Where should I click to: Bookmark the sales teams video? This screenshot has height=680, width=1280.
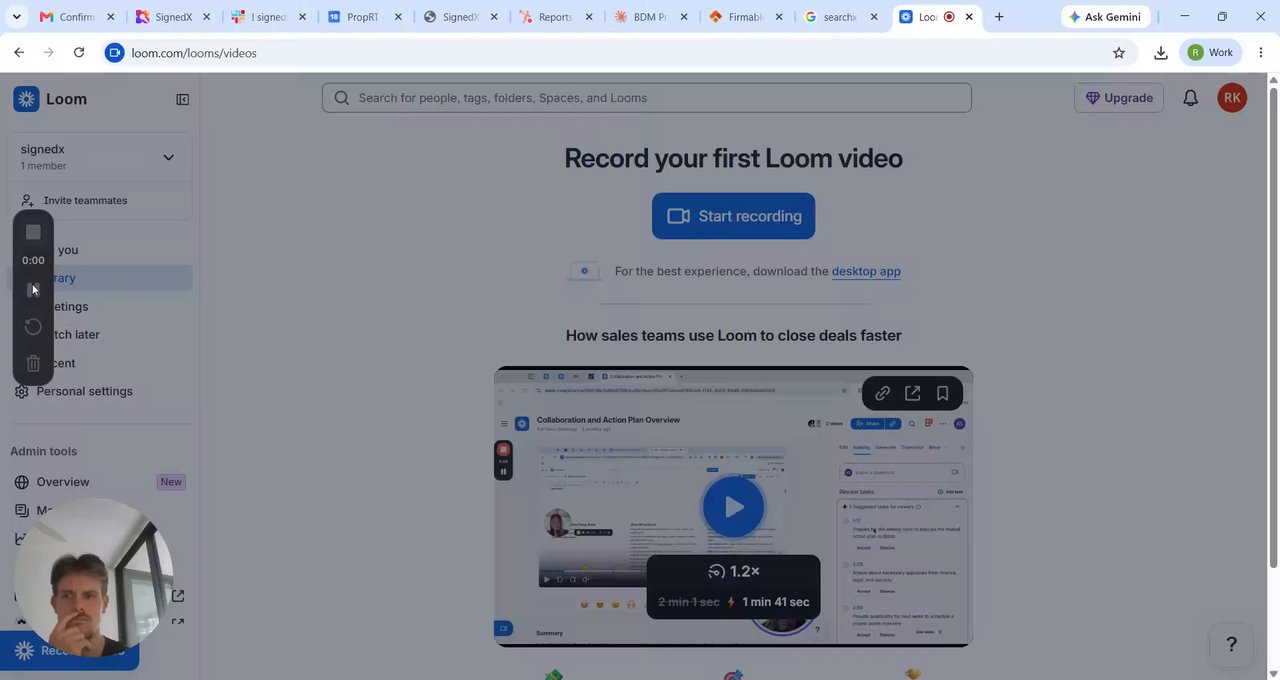pyautogui.click(x=942, y=394)
